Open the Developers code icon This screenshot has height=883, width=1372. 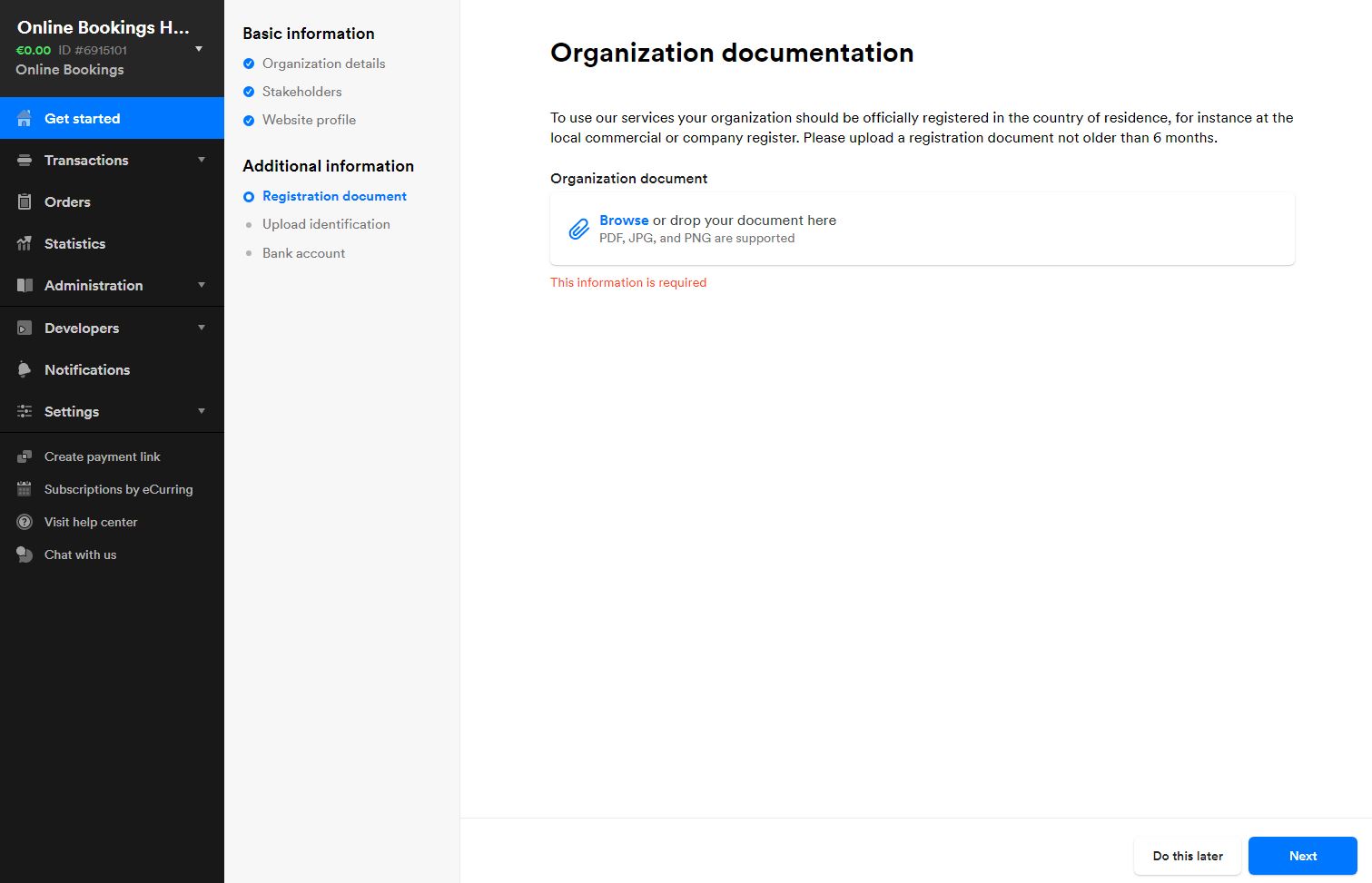(x=25, y=328)
